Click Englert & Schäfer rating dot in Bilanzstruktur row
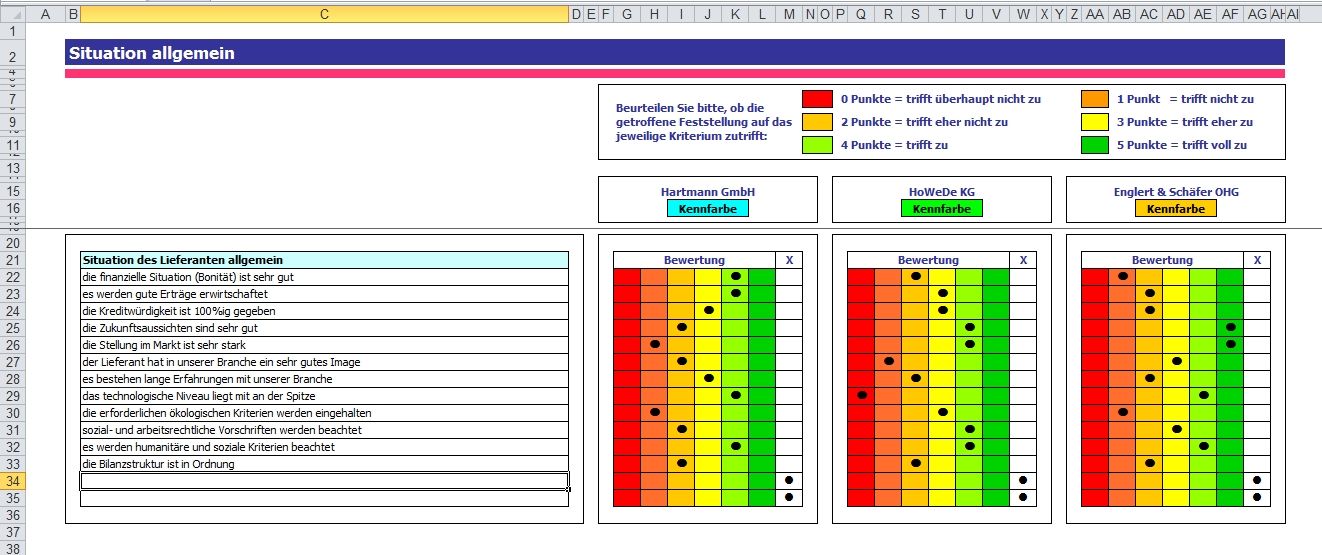 tap(1150, 463)
